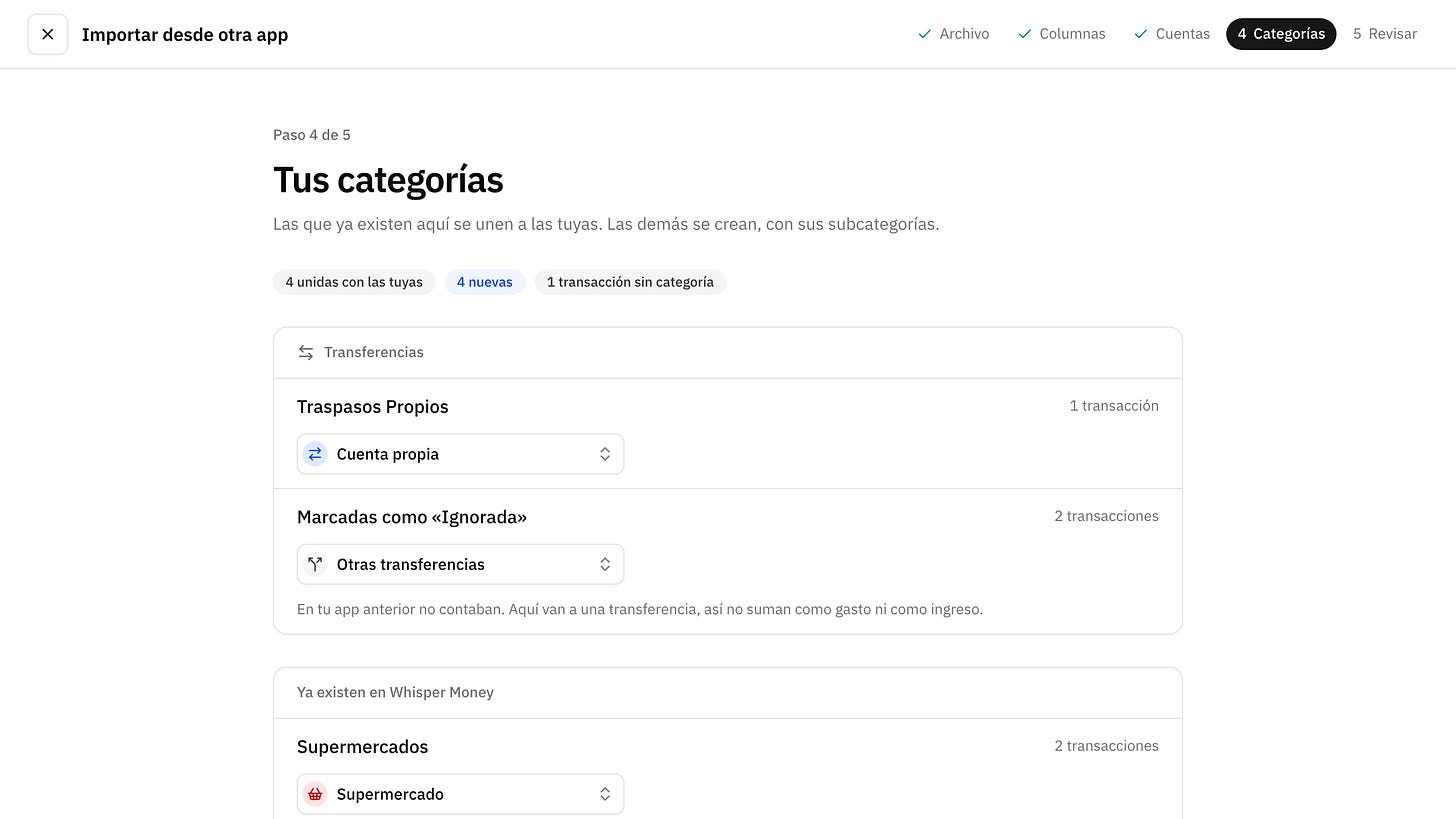Go back to the Archivo step
Viewport: 1456px width, 819px height.
tap(954, 34)
